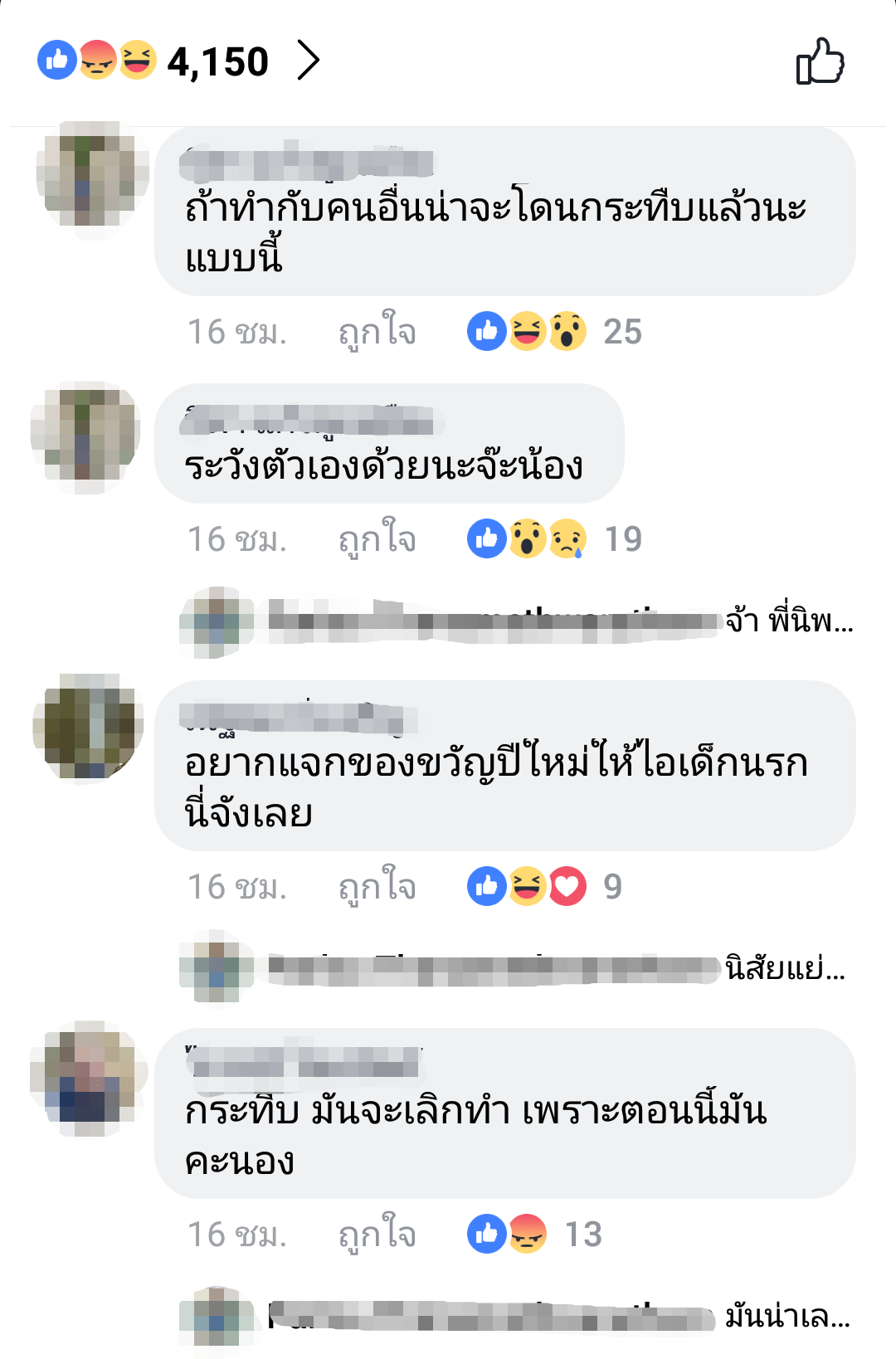View the 13 reactions on fourth comment
Image resolution: width=896 pixels, height=1359 pixels.
coord(534,1235)
